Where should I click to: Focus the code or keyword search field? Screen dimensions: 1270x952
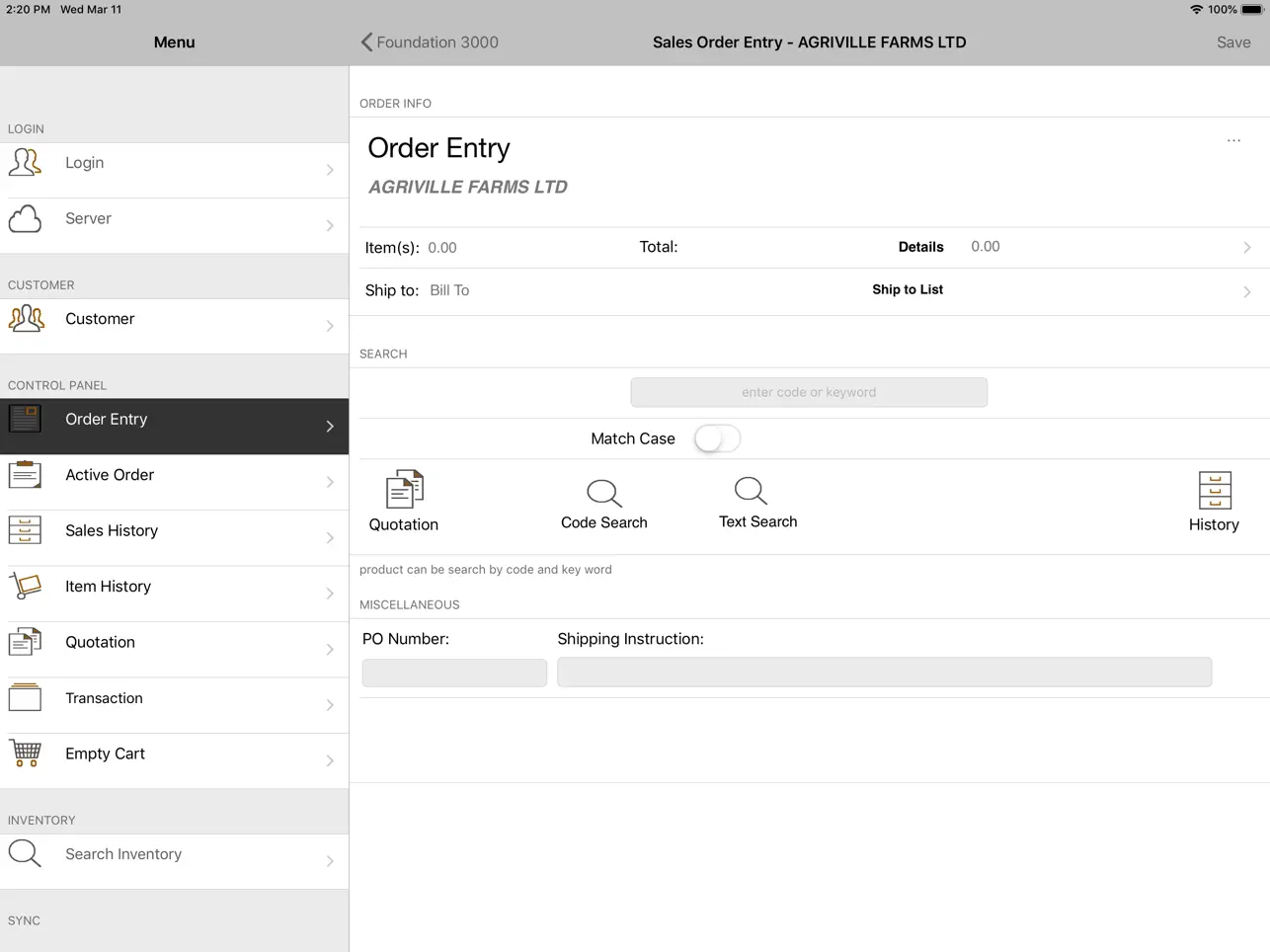(x=809, y=392)
